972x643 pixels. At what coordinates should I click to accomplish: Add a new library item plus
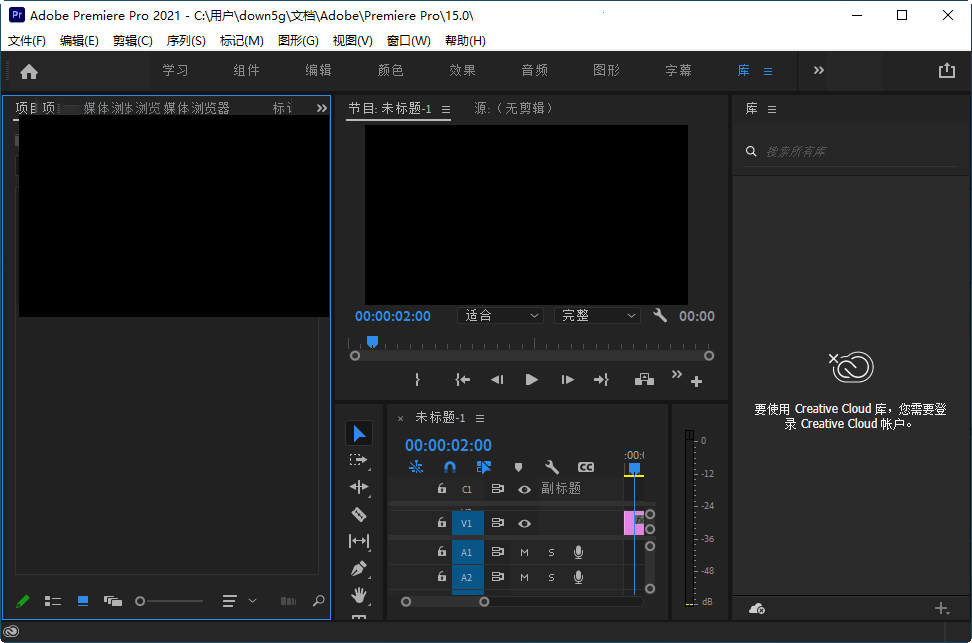point(942,609)
